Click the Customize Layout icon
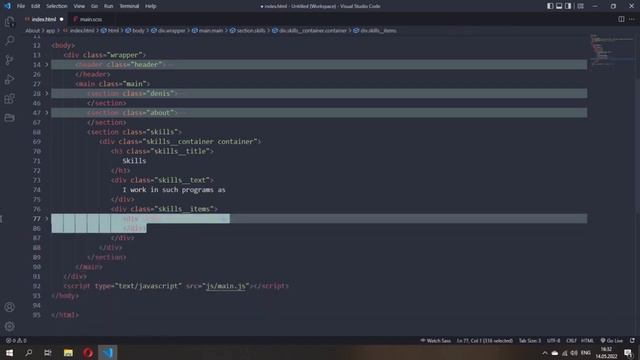640x360 pixels. pyautogui.click(x=580, y=6)
